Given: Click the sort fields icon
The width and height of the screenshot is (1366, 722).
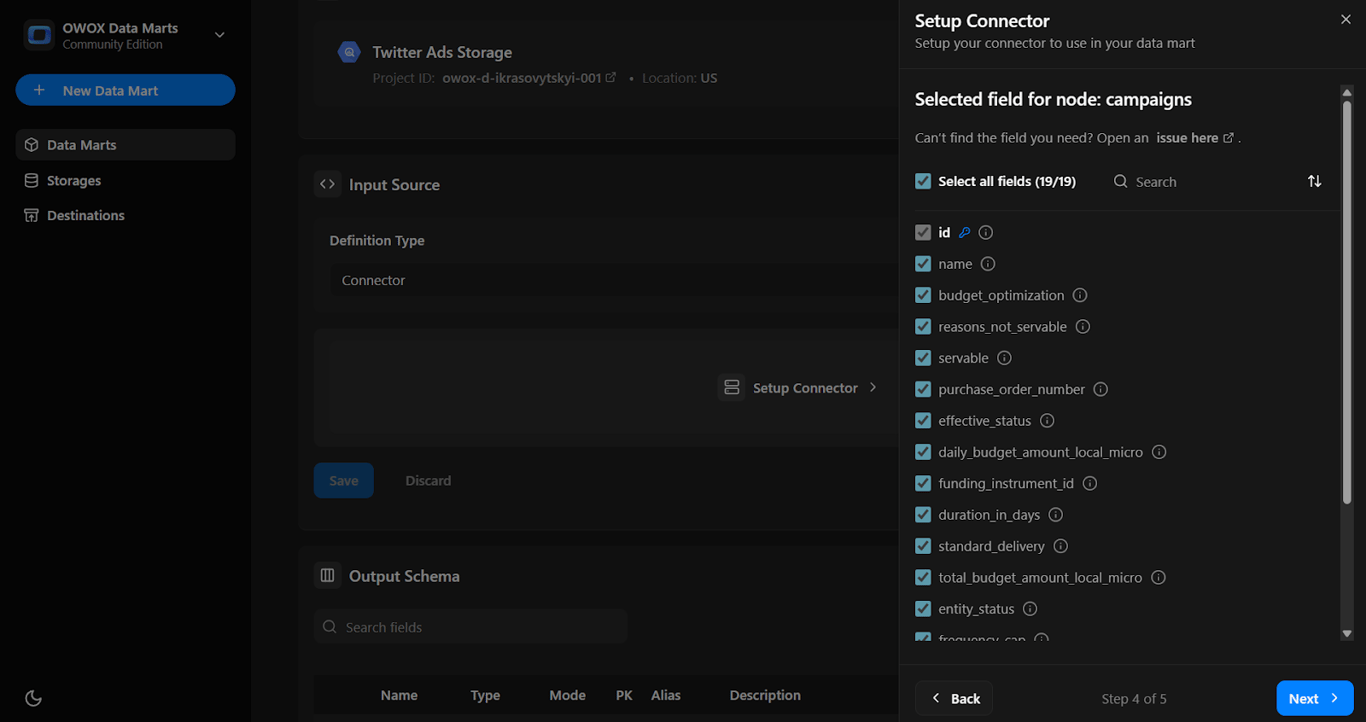Looking at the screenshot, I should coord(1314,181).
